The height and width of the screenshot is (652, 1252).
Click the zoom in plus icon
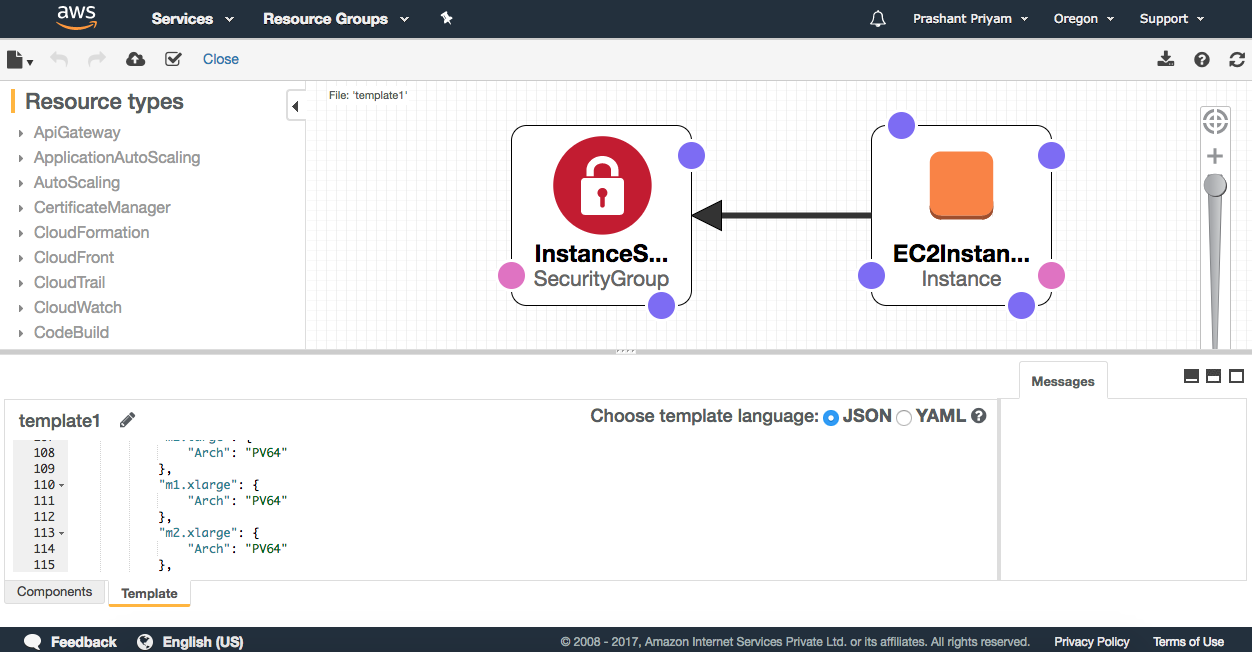tap(1215, 156)
